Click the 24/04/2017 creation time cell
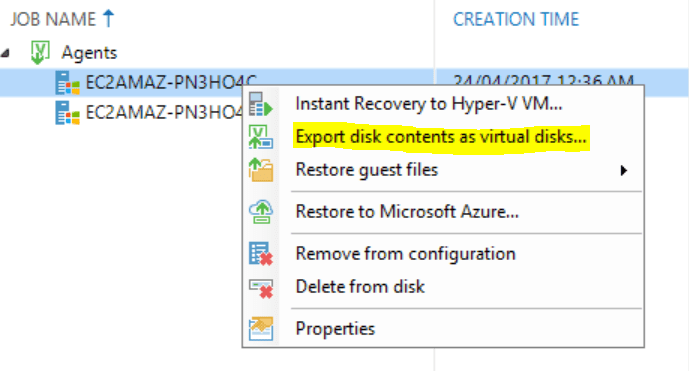Viewport: 689px width, 371px height. (543, 80)
